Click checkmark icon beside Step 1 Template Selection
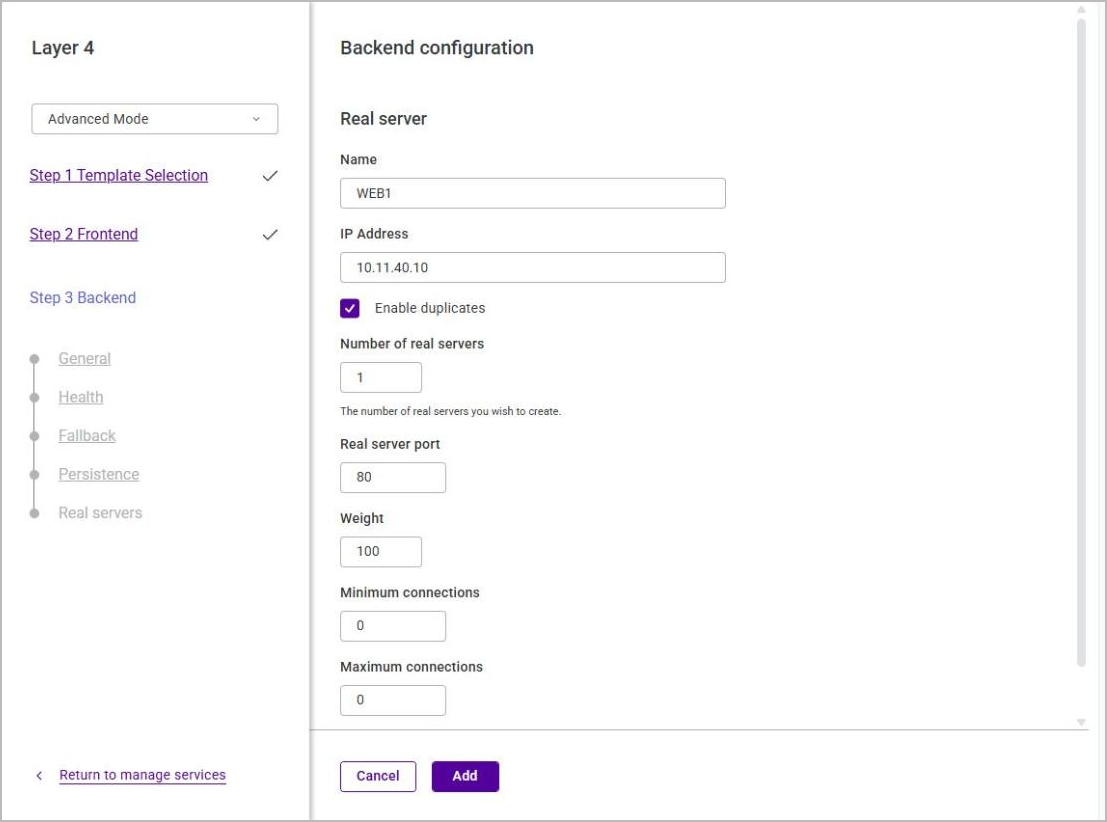The height and width of the screenshot is (822, 1107). pyautogui.click(x=270, y=176)
